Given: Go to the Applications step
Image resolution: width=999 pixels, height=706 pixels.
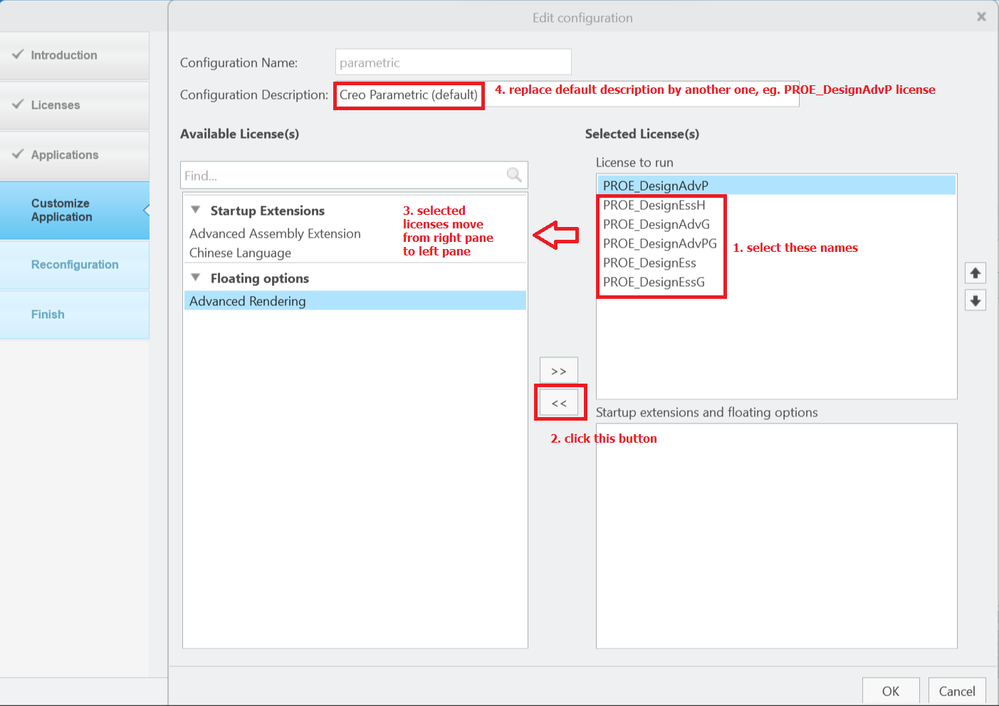Looking at the screenshot, I should pos(75,155).
